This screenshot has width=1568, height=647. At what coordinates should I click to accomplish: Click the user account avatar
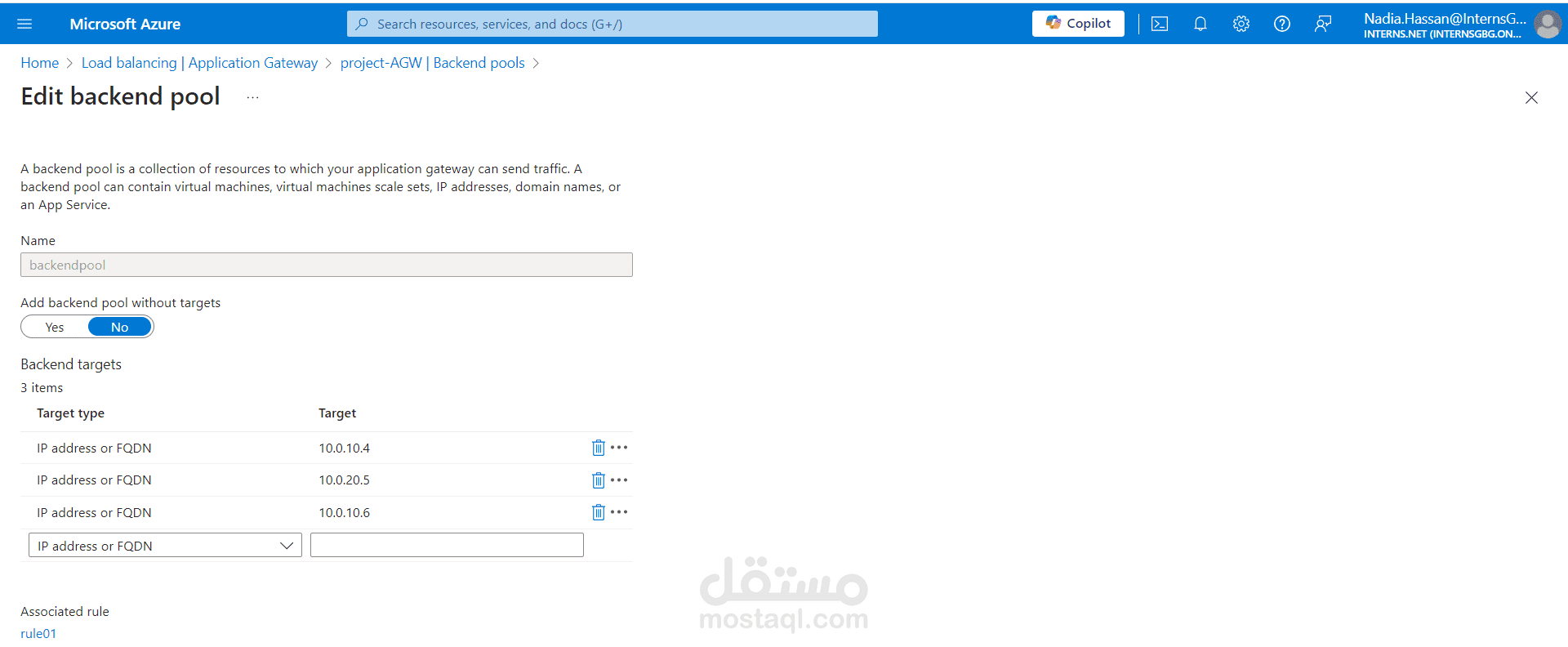point(1548,24)
